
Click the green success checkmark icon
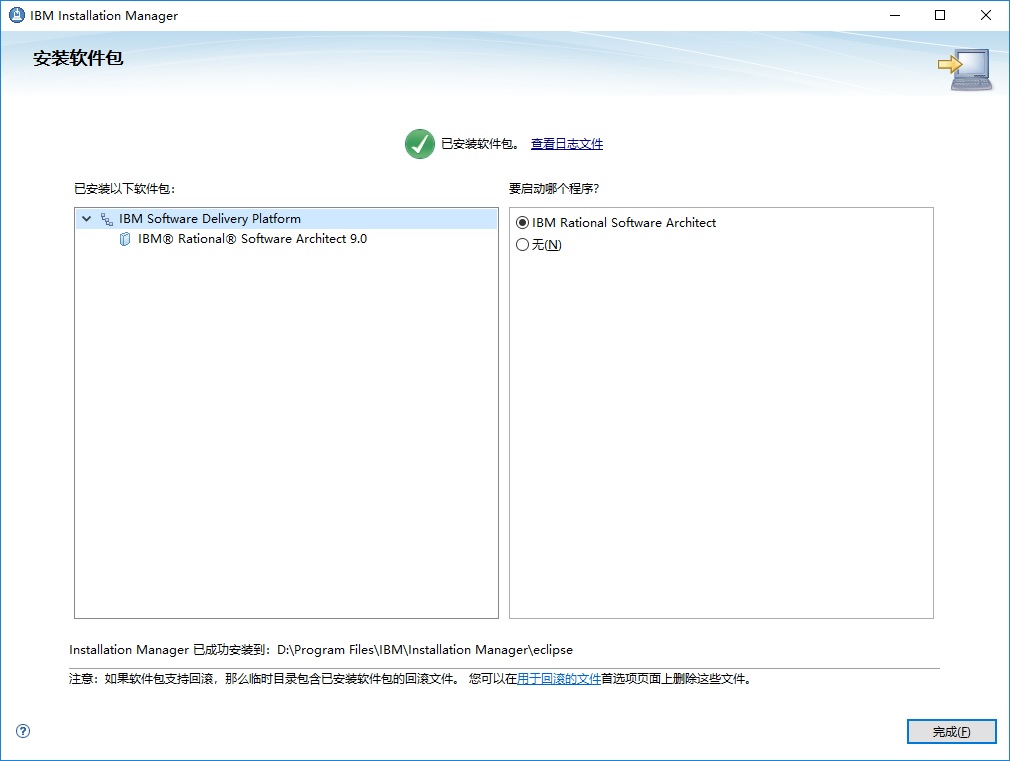(x=419, y=143)
